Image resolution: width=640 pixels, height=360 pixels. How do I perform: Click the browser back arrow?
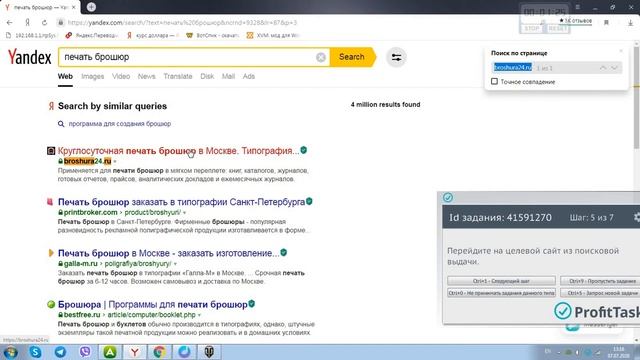coord(9,22)
